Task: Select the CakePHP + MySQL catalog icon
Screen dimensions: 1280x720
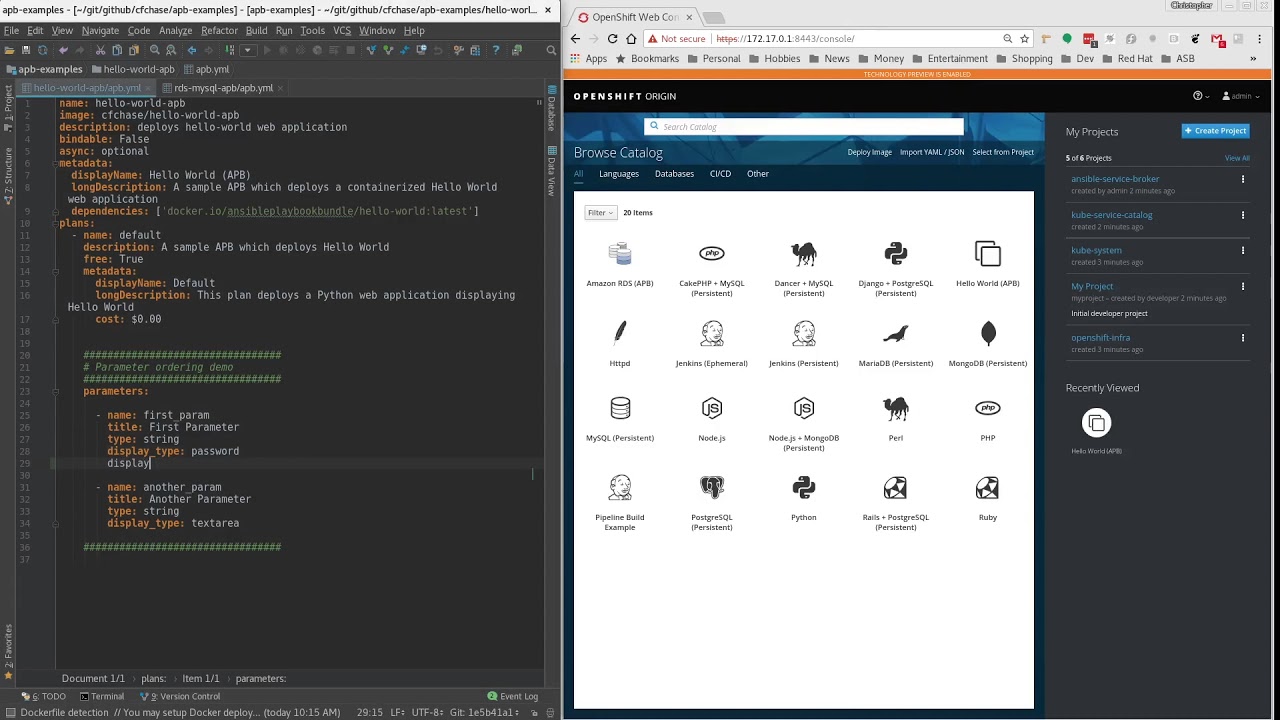Action: 712,253
